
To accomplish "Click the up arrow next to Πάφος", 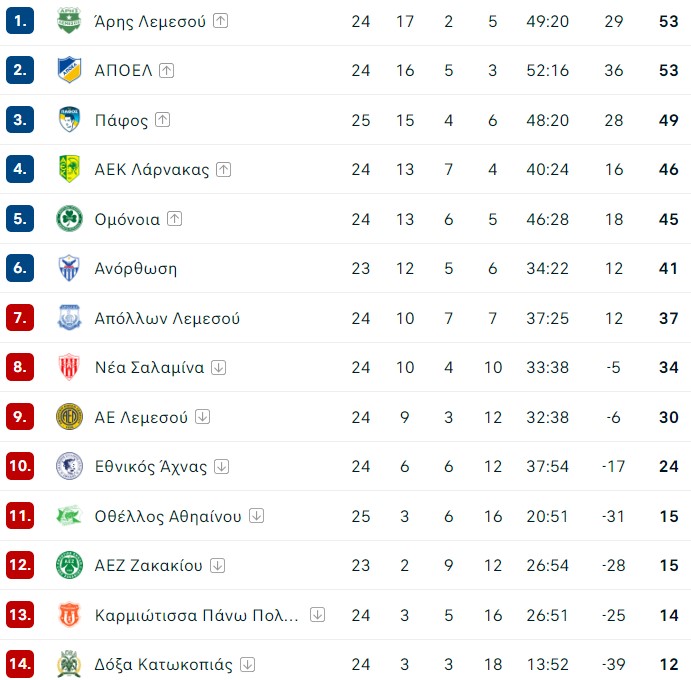I will 163,120.
